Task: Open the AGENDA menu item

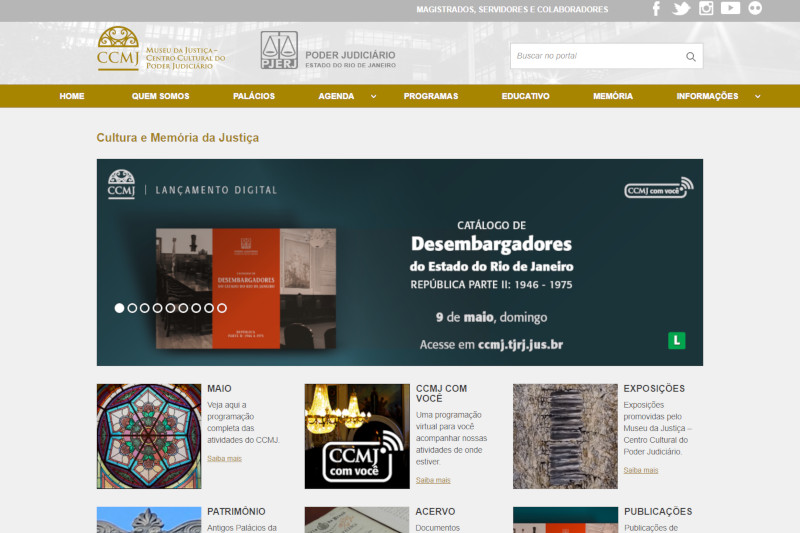Action: [x=336, y=96]
